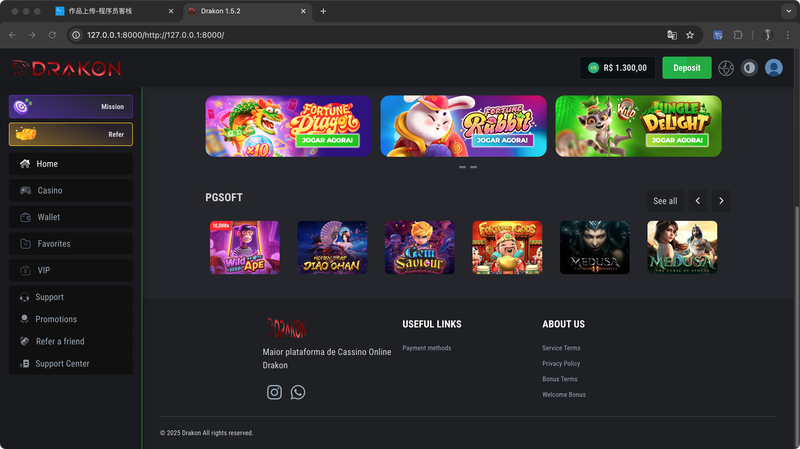Select the first carousel page indicator
Screen dimensions: 800x449
pos(462,167)
